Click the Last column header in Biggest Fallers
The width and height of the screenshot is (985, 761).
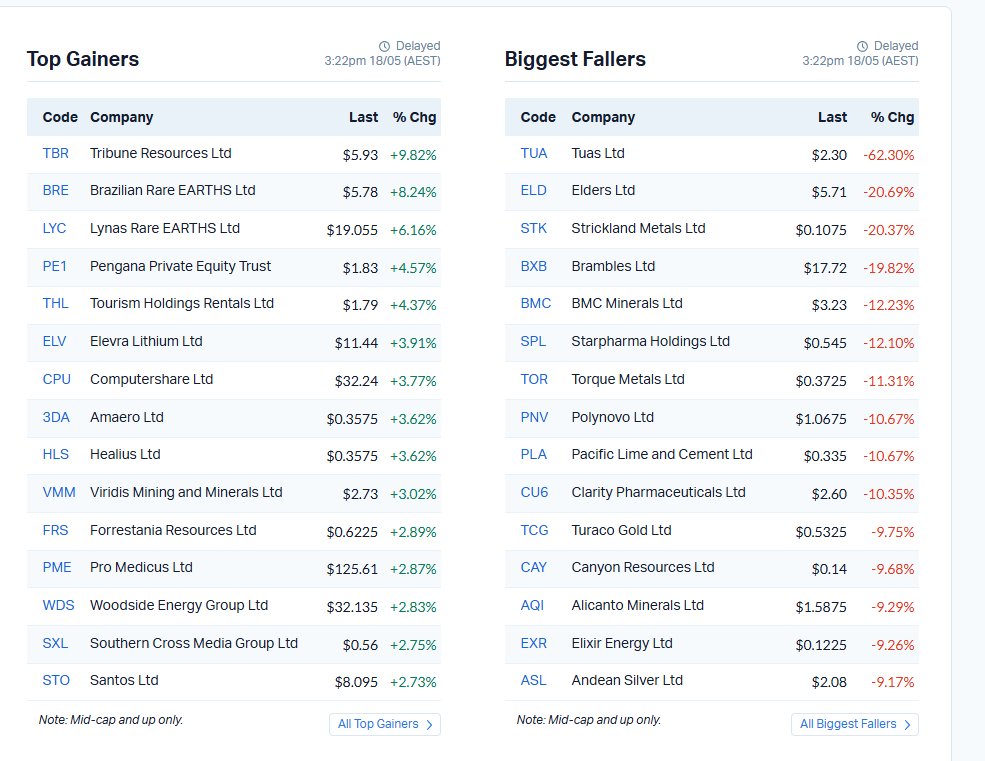tap(832, 118)
